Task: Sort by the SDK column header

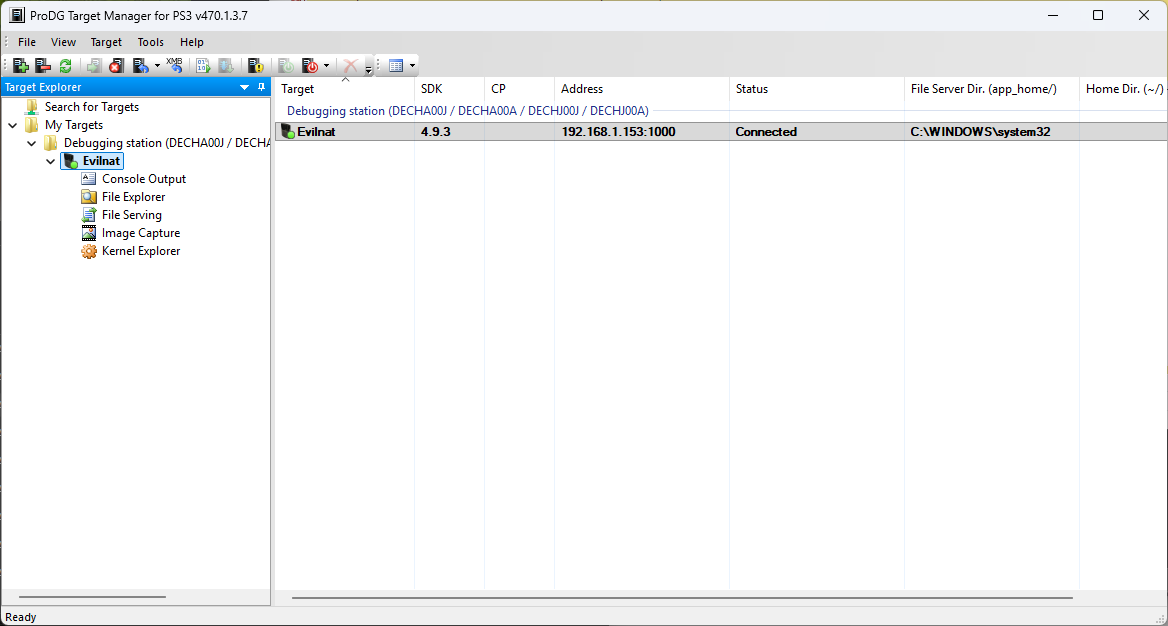Action: click(449, 89)
